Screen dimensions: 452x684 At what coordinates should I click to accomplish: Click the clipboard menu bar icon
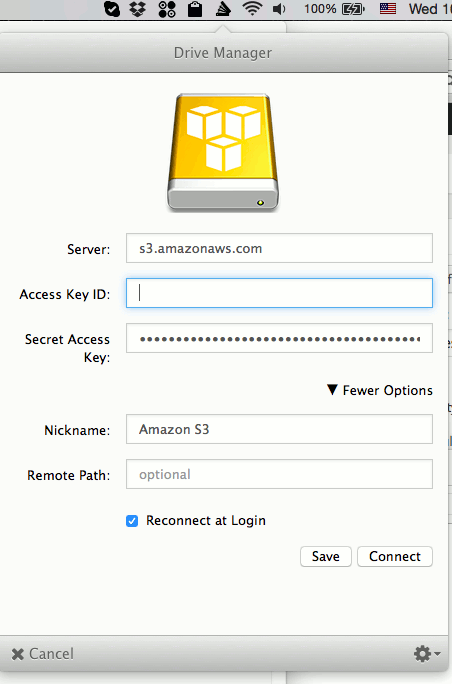tap(195, 9)
